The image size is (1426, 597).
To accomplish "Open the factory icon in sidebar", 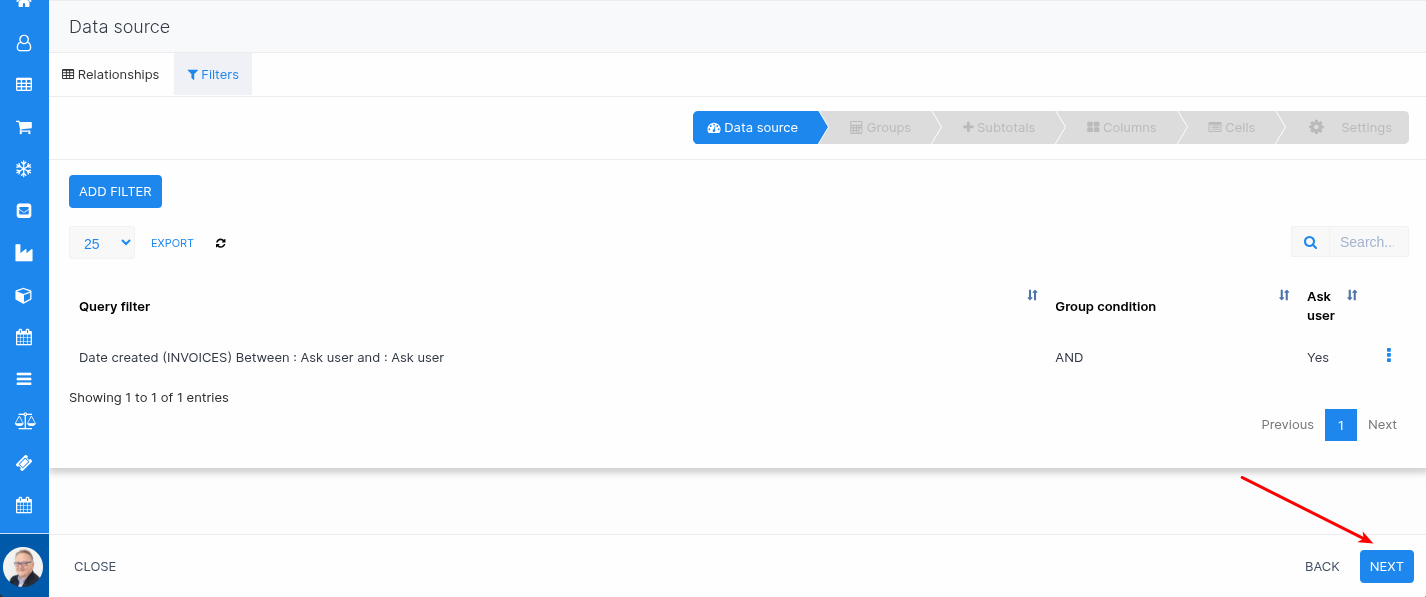I will pos(24,253).
